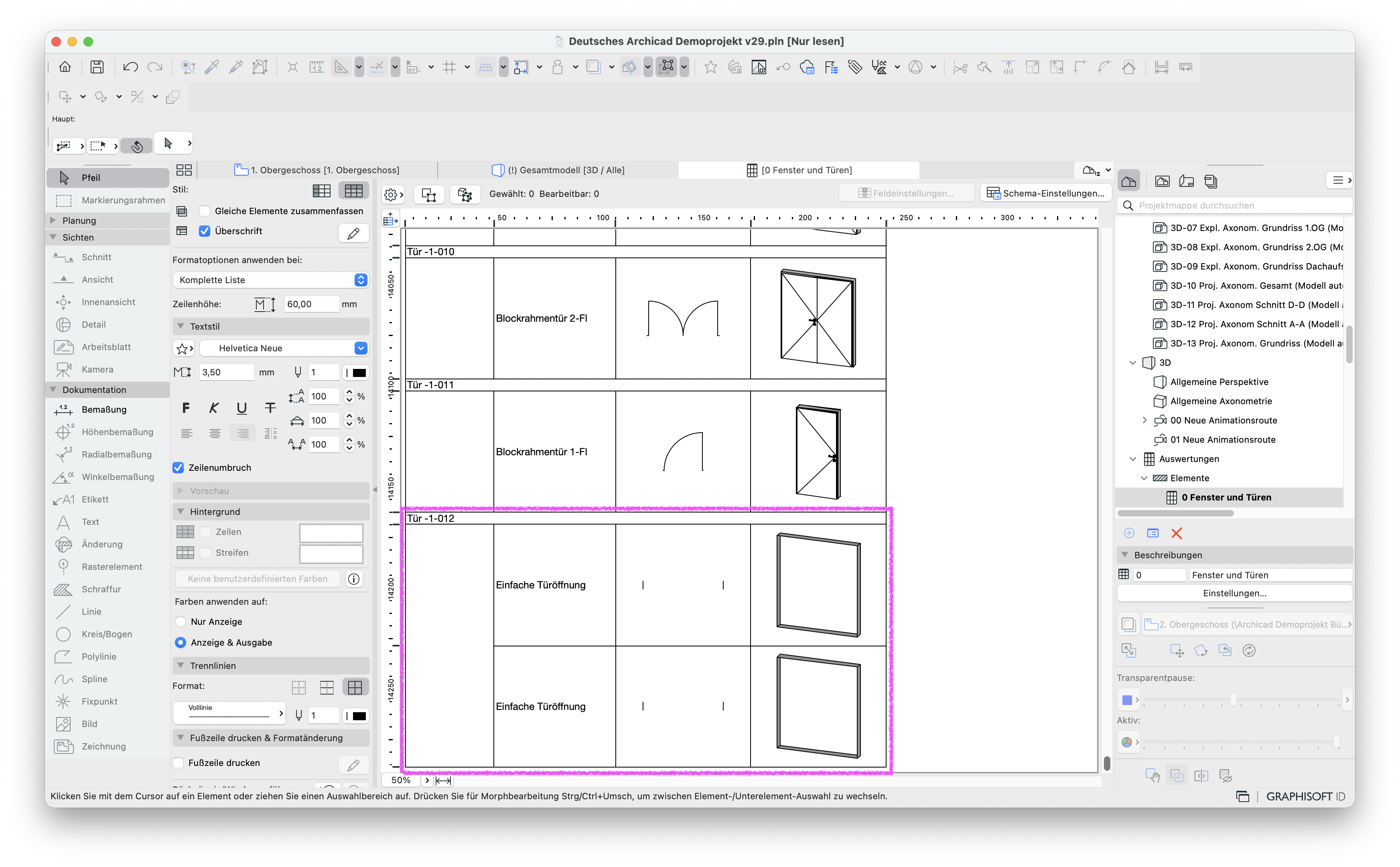
Task: Open the Komplette Liste dropdown
Action: click(x=270, y=280)
